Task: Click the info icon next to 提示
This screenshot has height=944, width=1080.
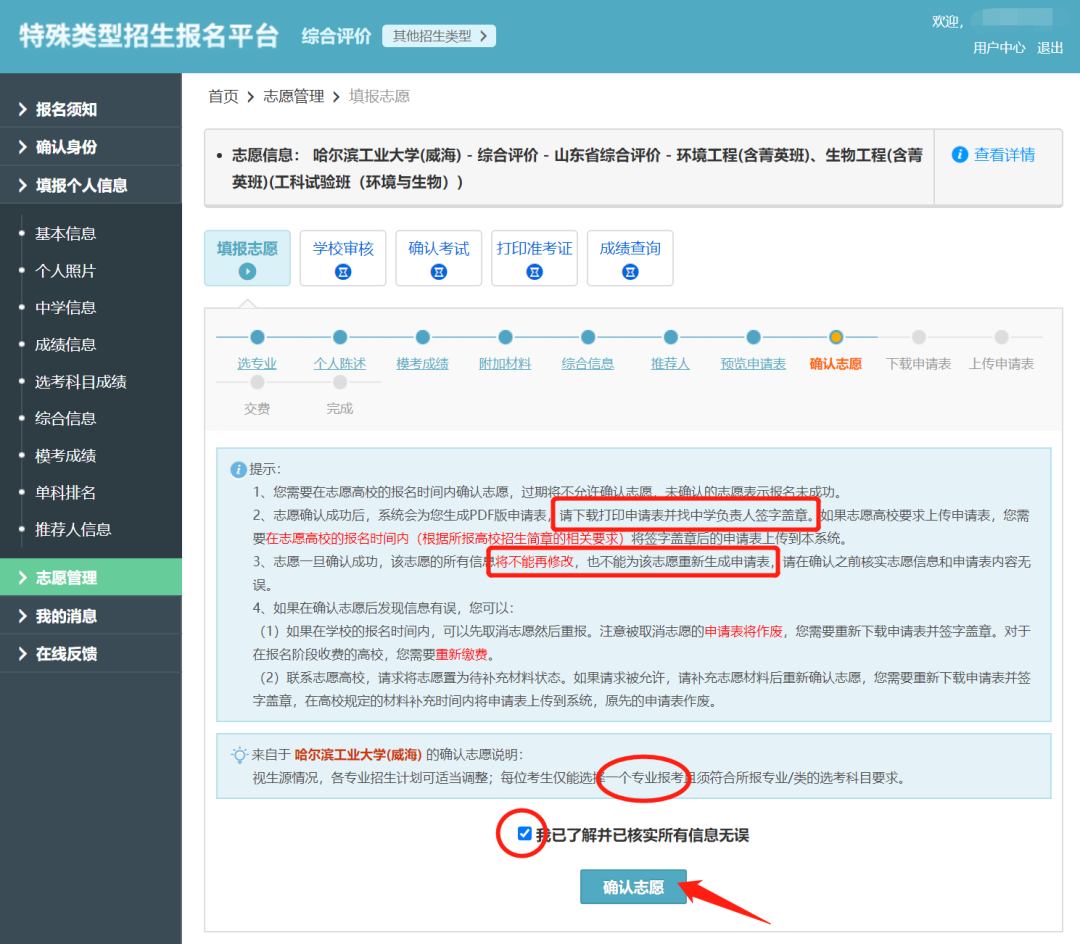Action: click(238, 470)
